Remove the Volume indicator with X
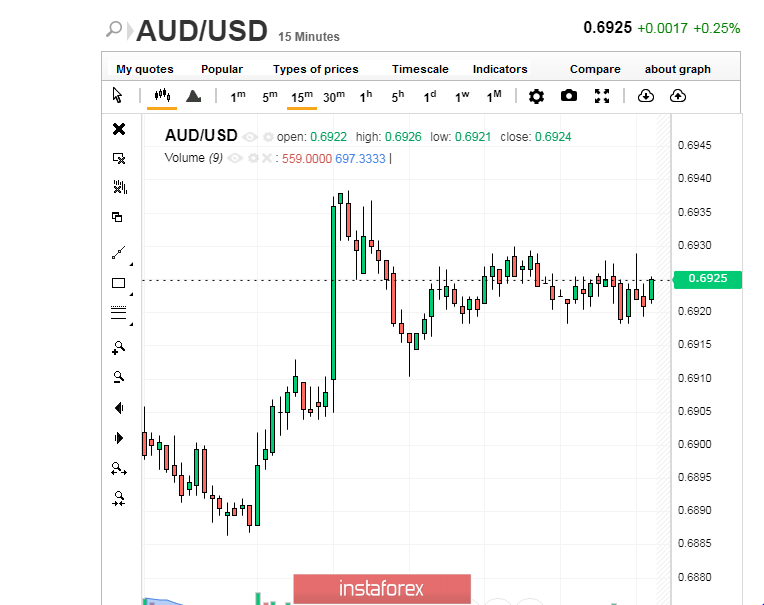Viewport: 764px width, 605px height. tap(266, 158)
